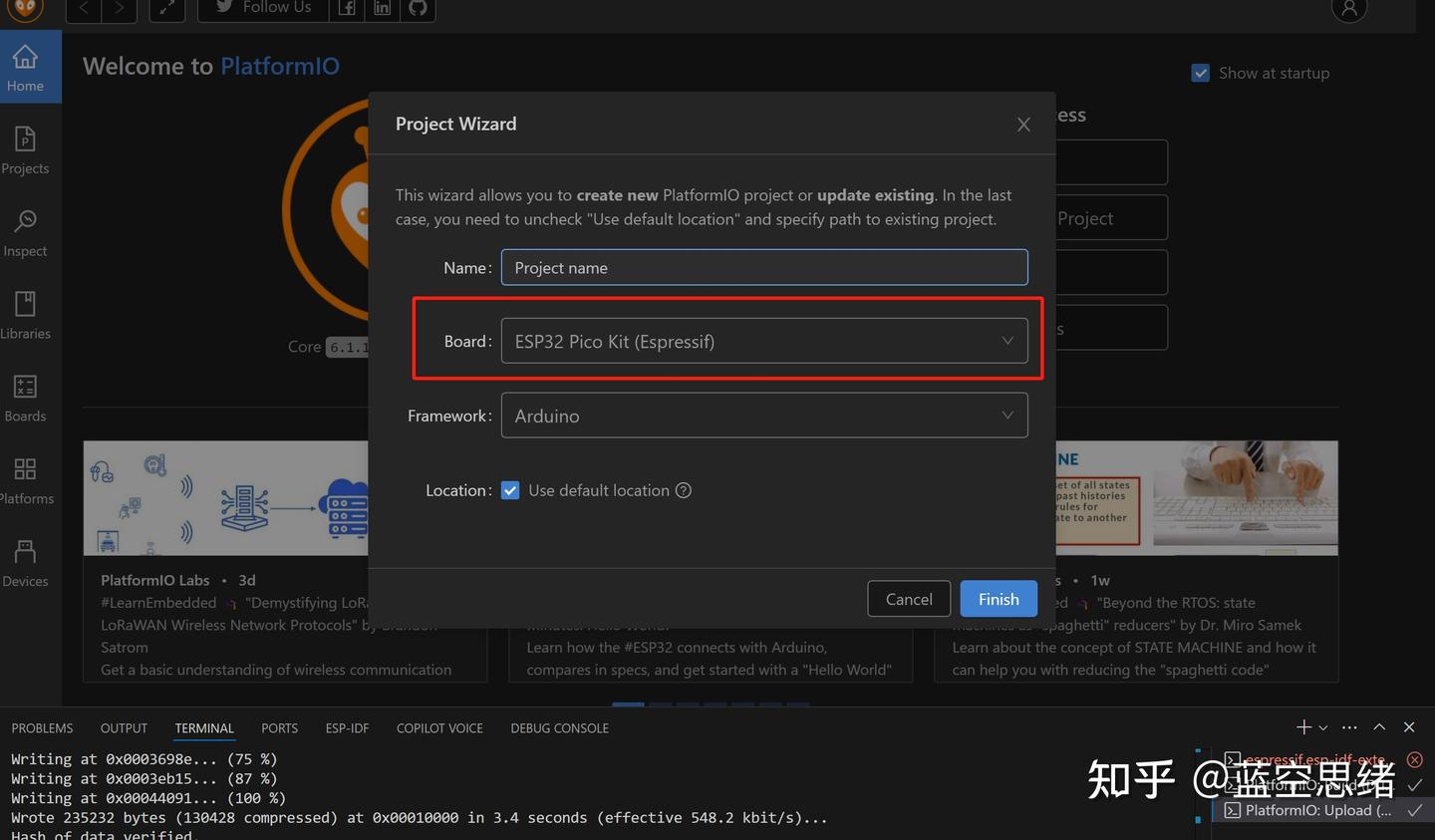Open the Framework dropdown showing Arduino

[x=764, y=416]
